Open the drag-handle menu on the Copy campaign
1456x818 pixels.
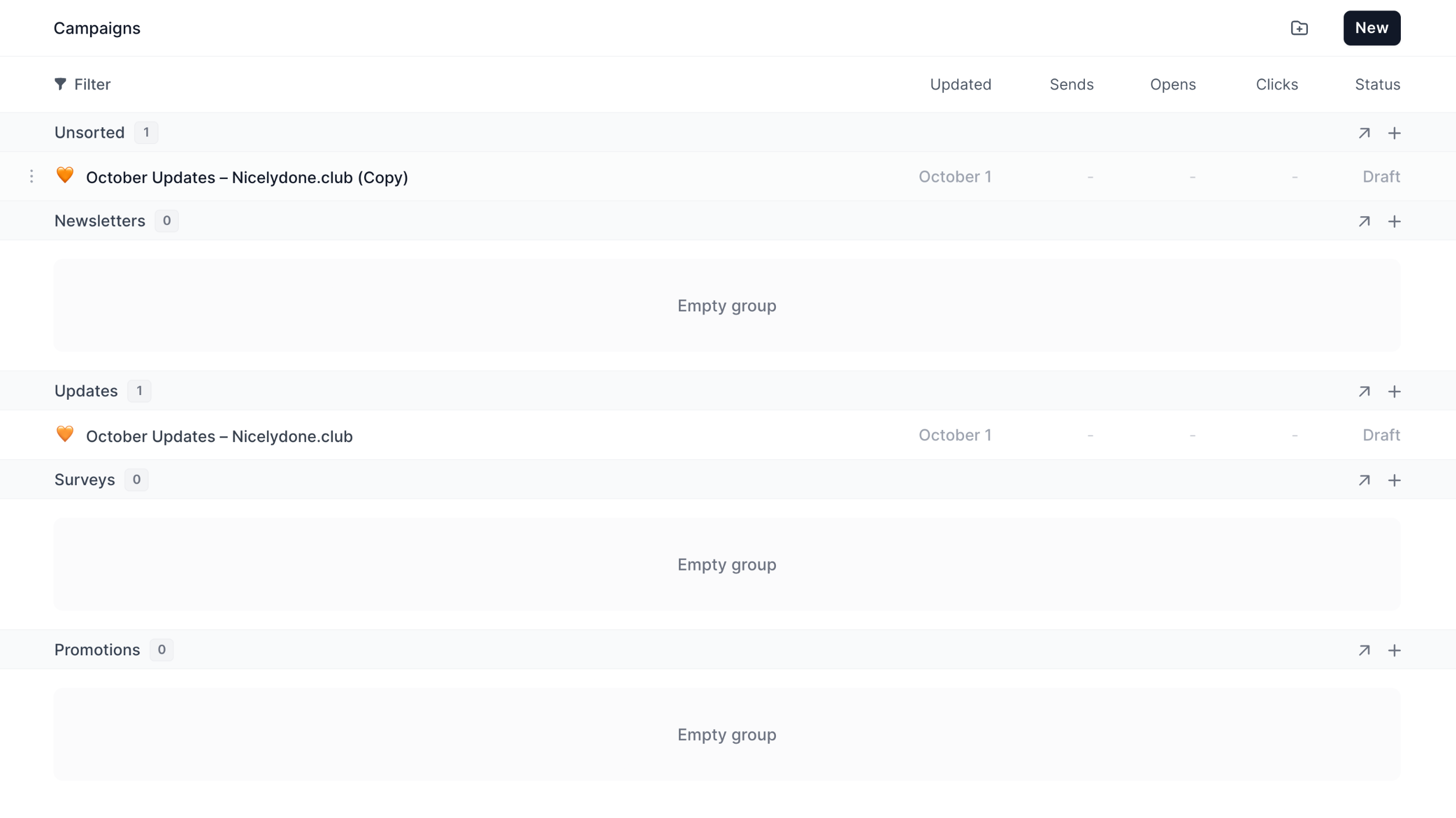tap(31, 176)
